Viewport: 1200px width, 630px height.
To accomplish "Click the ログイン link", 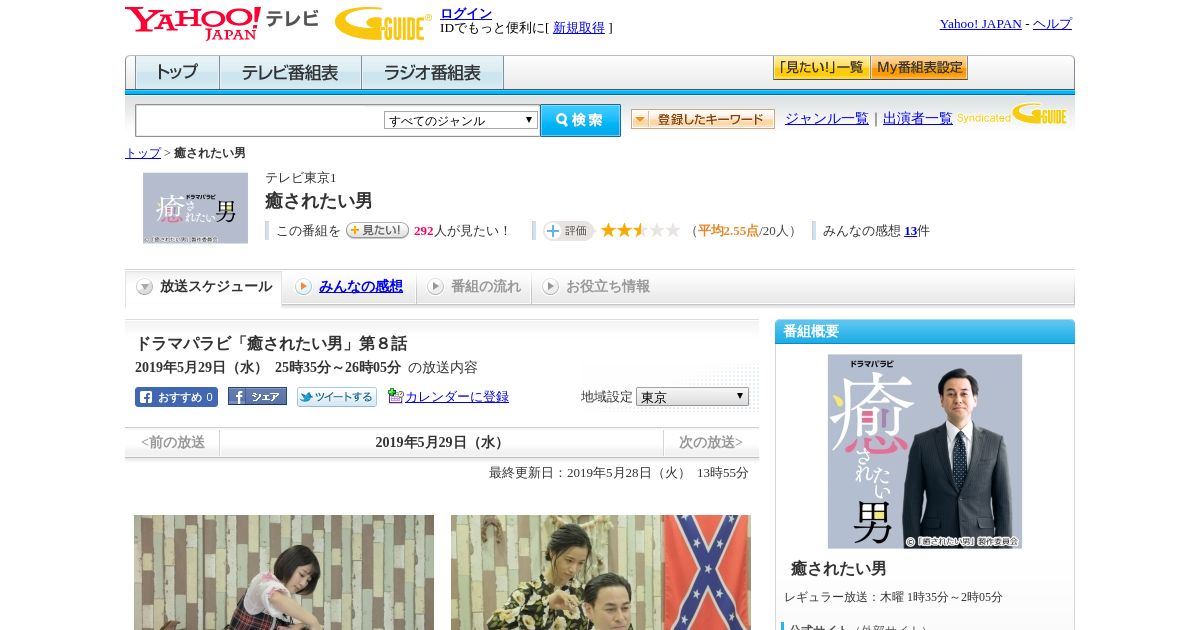I will tap(466, 13).
